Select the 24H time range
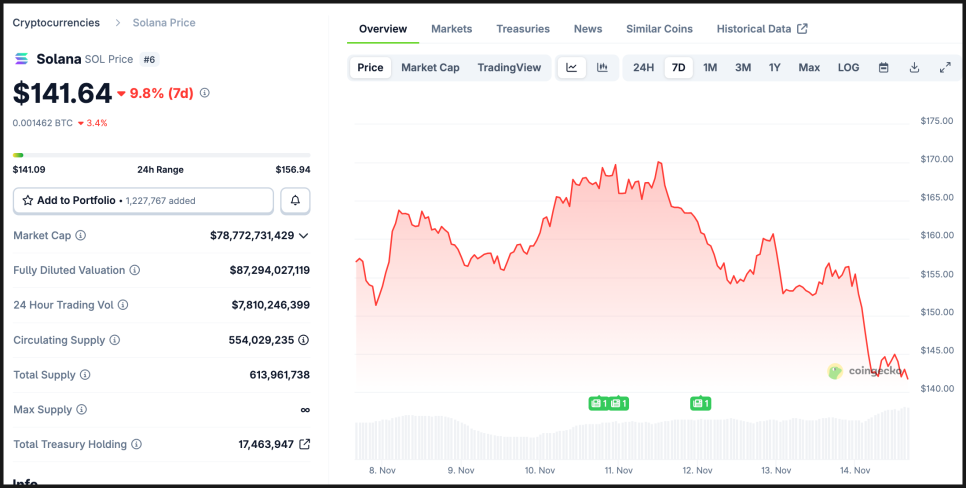This screenshot has height=488, width=966. coord(643,68)
